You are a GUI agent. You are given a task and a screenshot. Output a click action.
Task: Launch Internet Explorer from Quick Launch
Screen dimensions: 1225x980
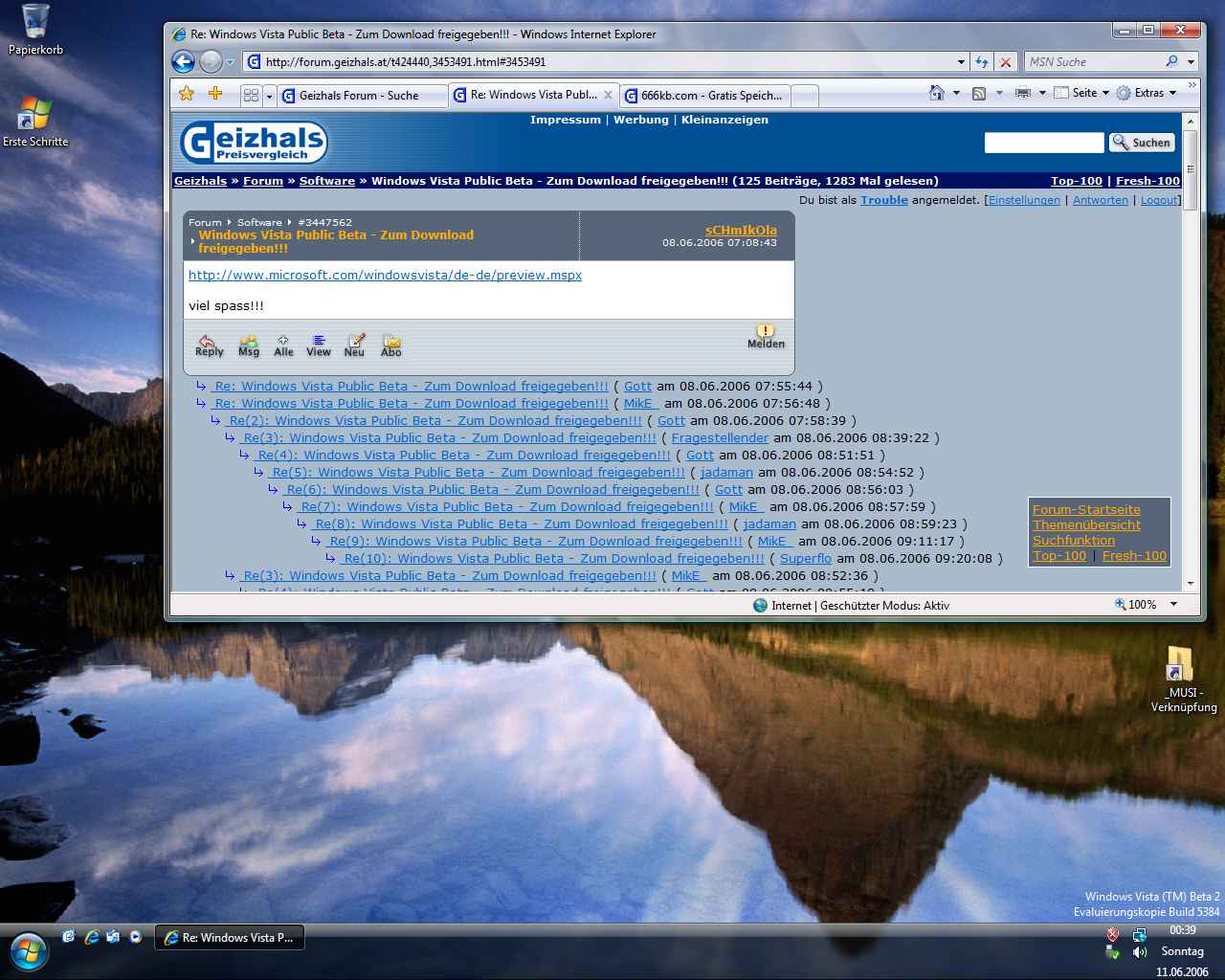92,937
